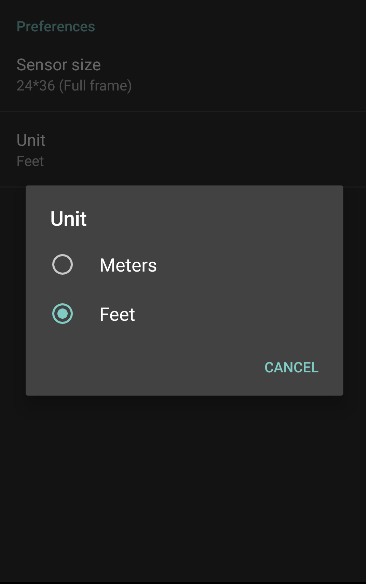Click the Sensor size title text
This screenshot has width=366, height=584.
pos(58,65)
